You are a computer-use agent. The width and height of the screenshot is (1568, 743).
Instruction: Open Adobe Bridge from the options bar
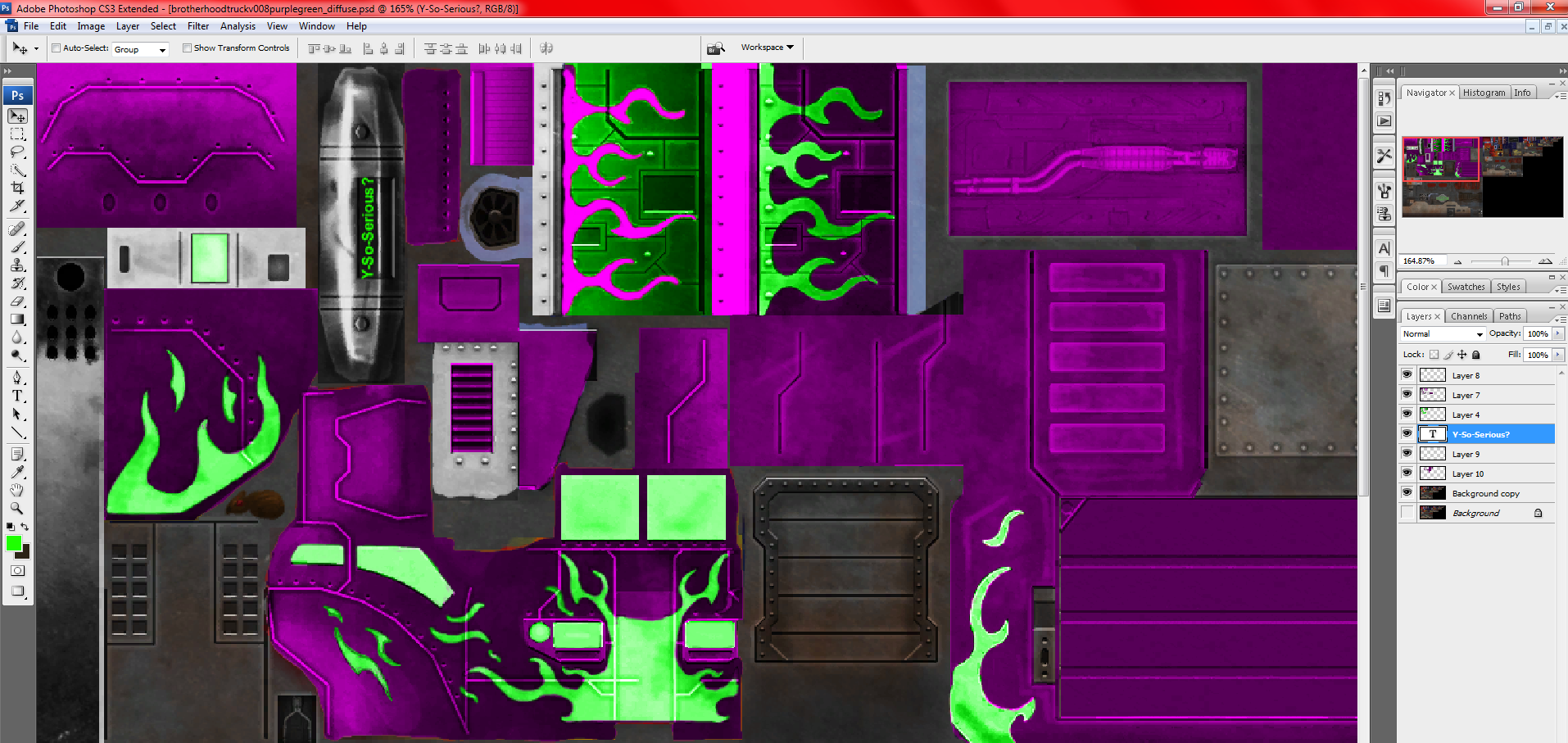tap(716, 48)
